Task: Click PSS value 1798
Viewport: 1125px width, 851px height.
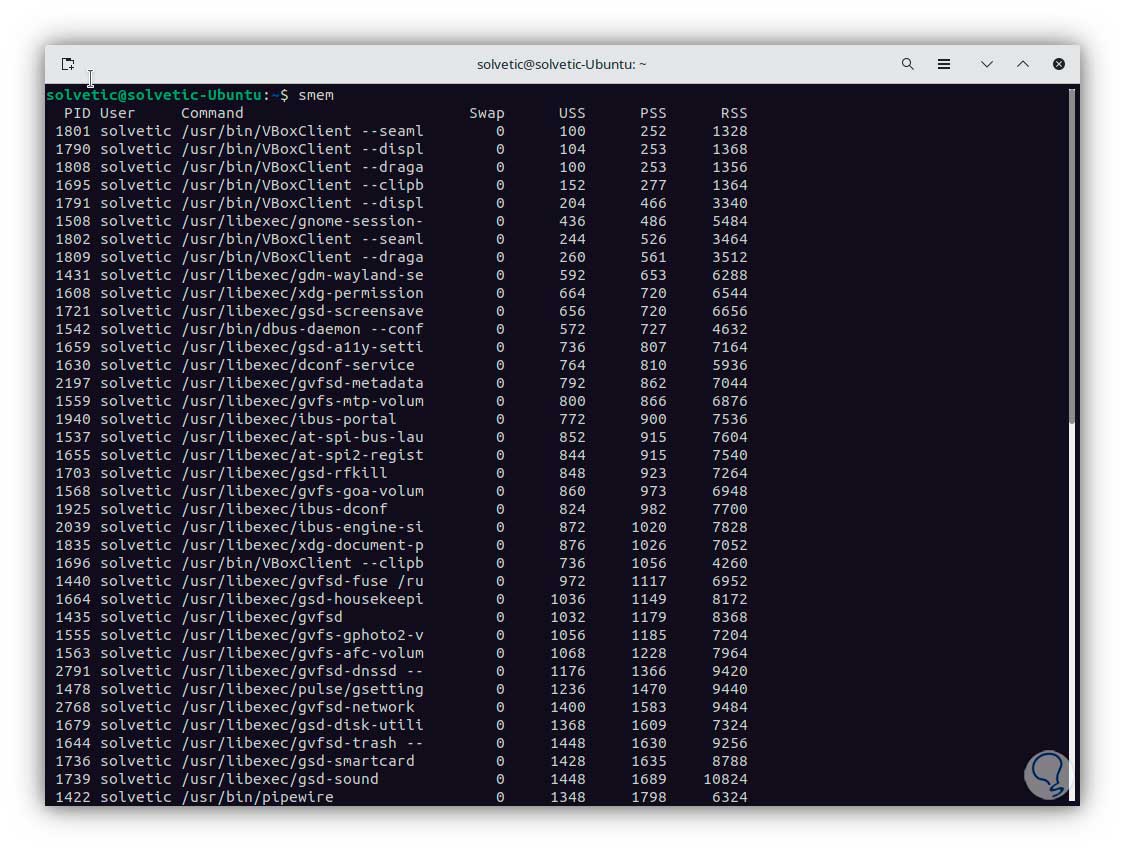Action: (x=649, y=796)
